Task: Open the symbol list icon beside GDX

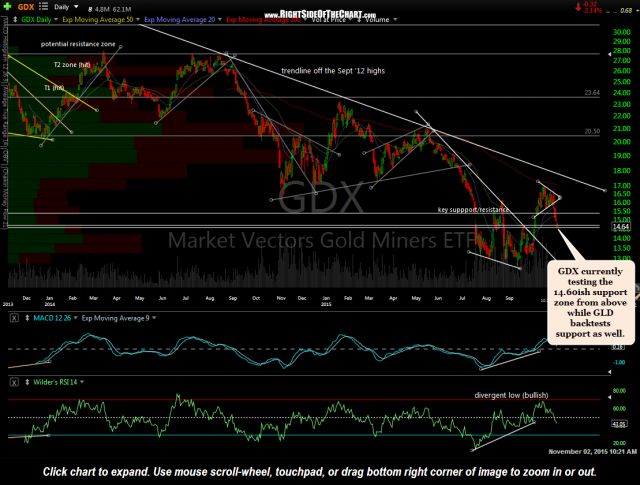Action: 43,7
